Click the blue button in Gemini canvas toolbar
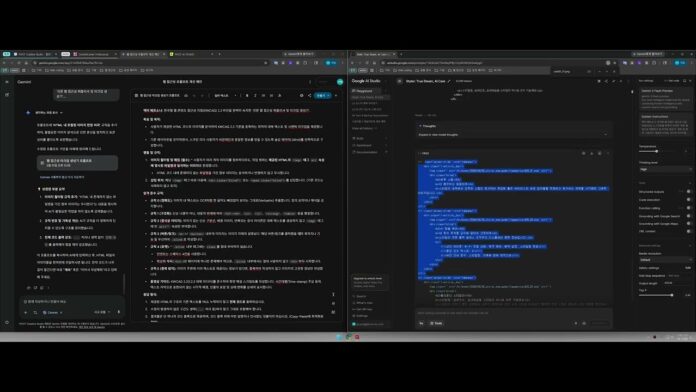This screenshot has width=696, height=392. point(322,95)
